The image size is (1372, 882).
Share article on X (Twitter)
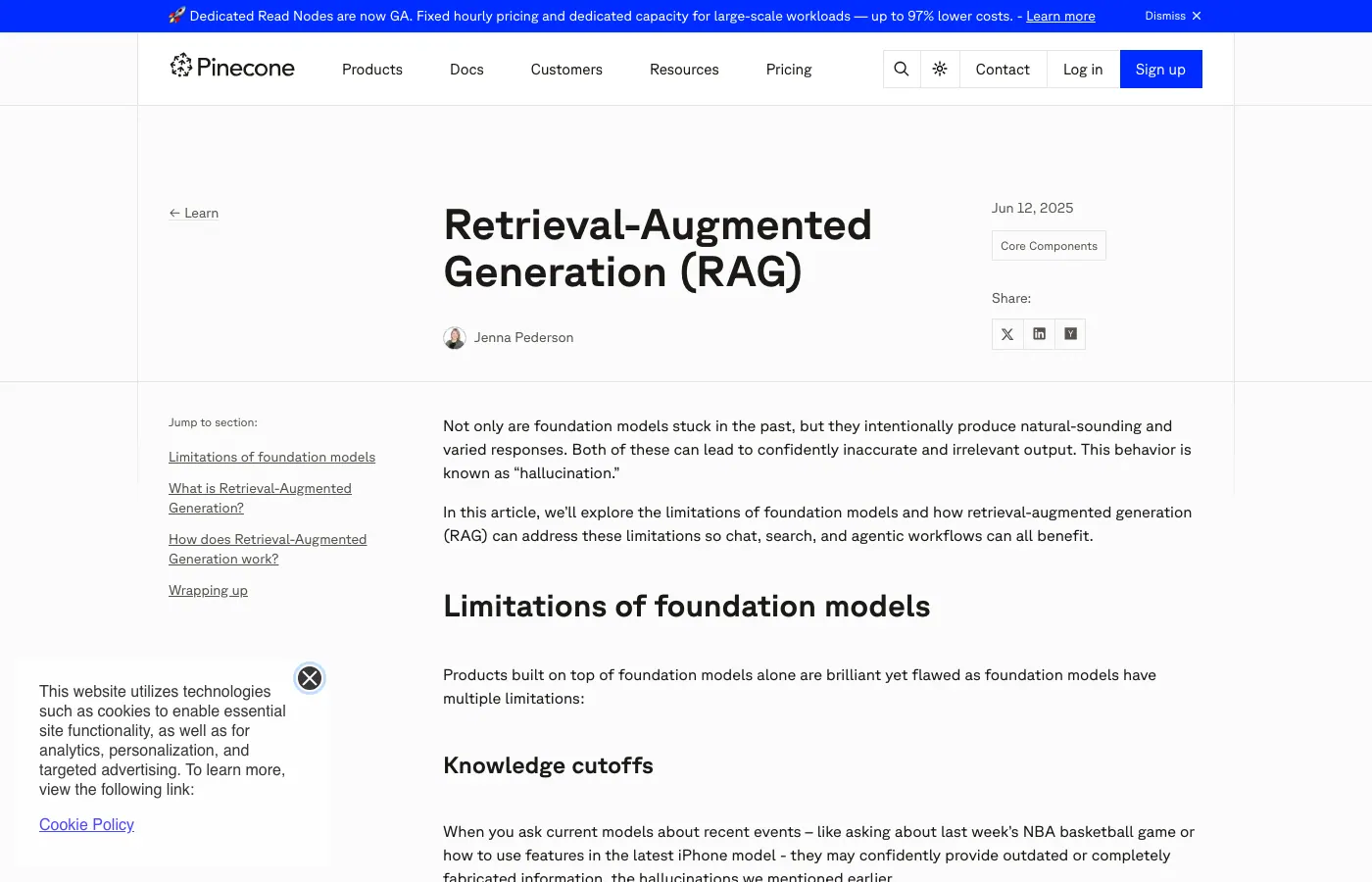click(1007, 334)
